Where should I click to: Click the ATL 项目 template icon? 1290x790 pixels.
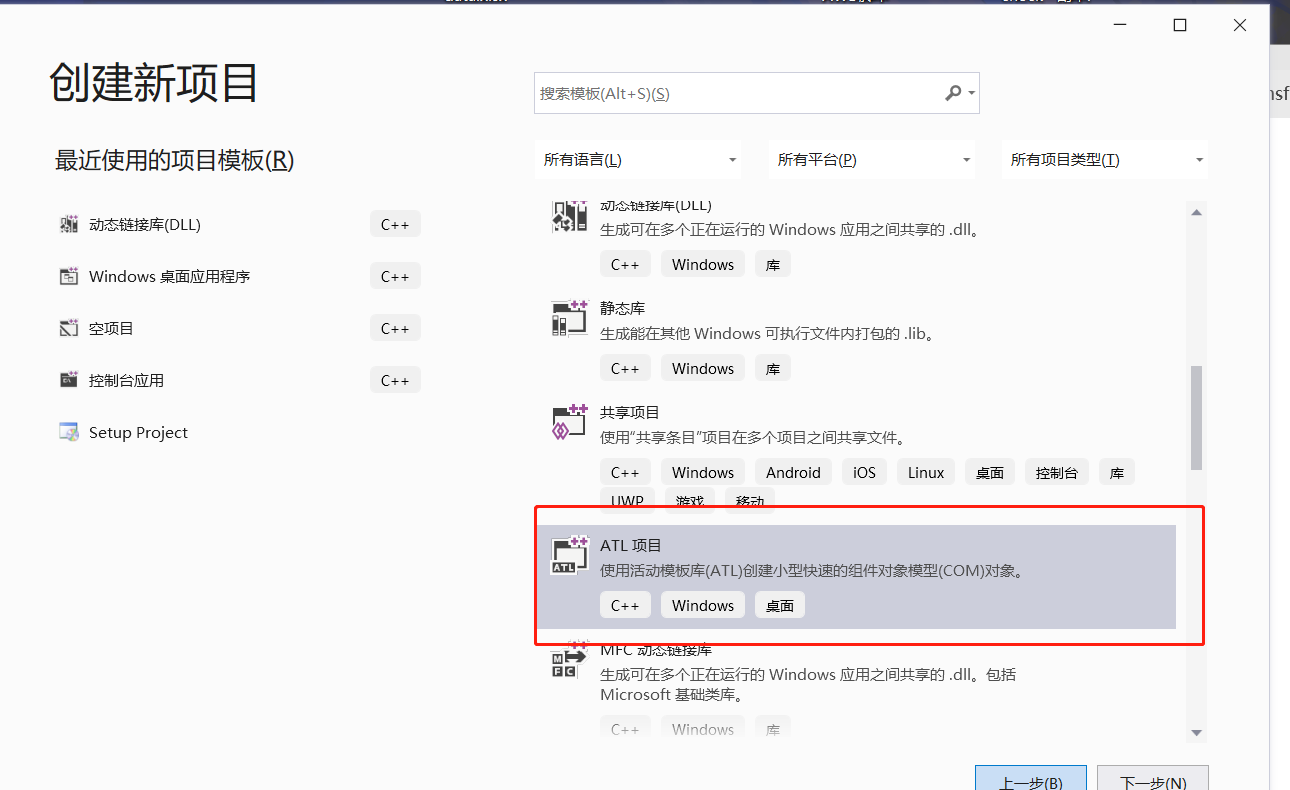[570, 555]
